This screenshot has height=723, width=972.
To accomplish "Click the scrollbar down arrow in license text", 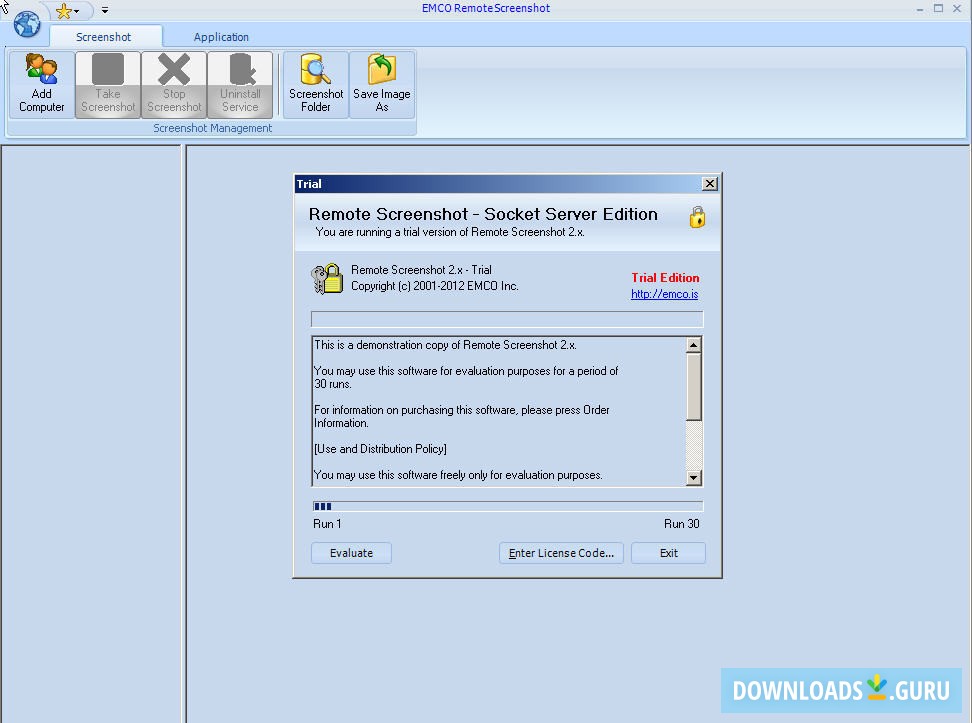I will [693, 478].
